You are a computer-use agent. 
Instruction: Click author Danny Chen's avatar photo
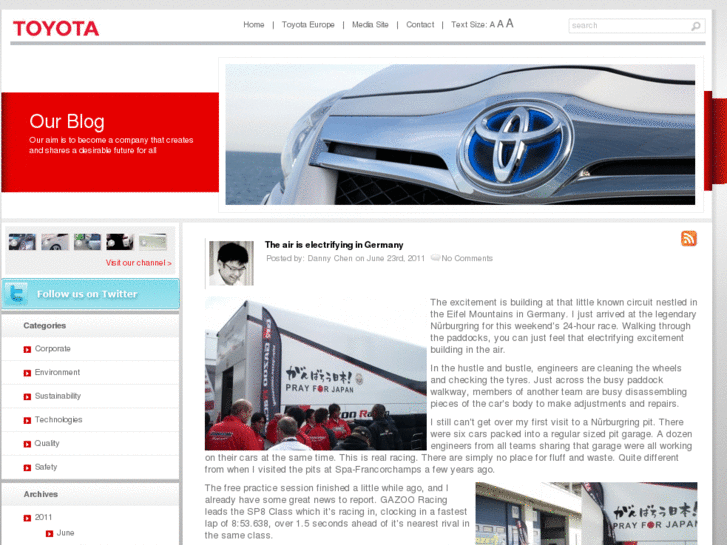[231, 263]
